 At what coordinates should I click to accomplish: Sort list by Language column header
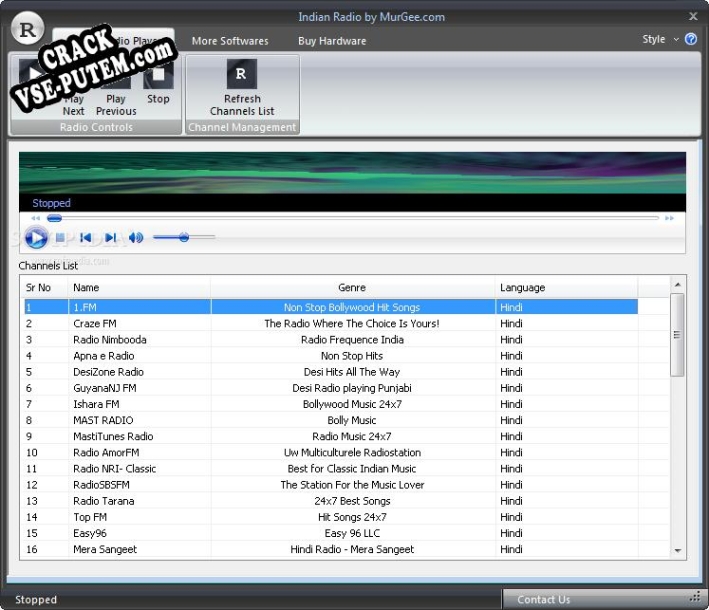click(565, 288)
